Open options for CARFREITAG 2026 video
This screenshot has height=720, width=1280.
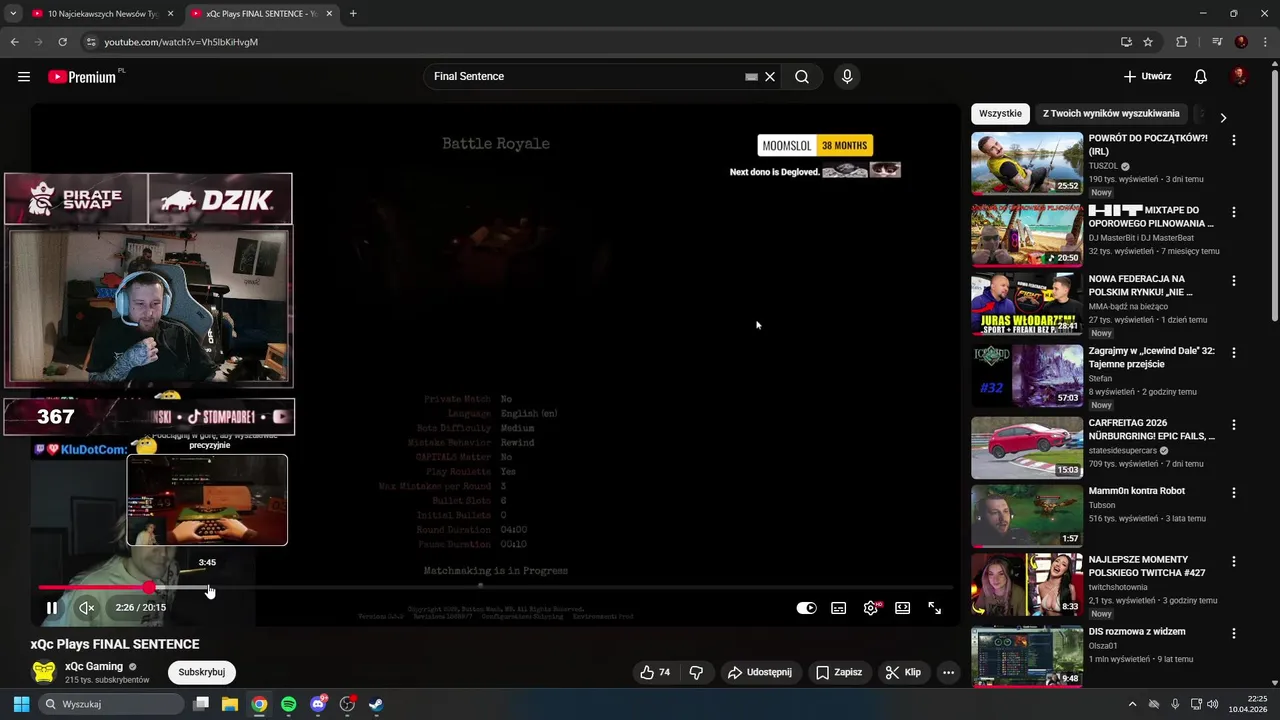click(x=1234, y=425)
